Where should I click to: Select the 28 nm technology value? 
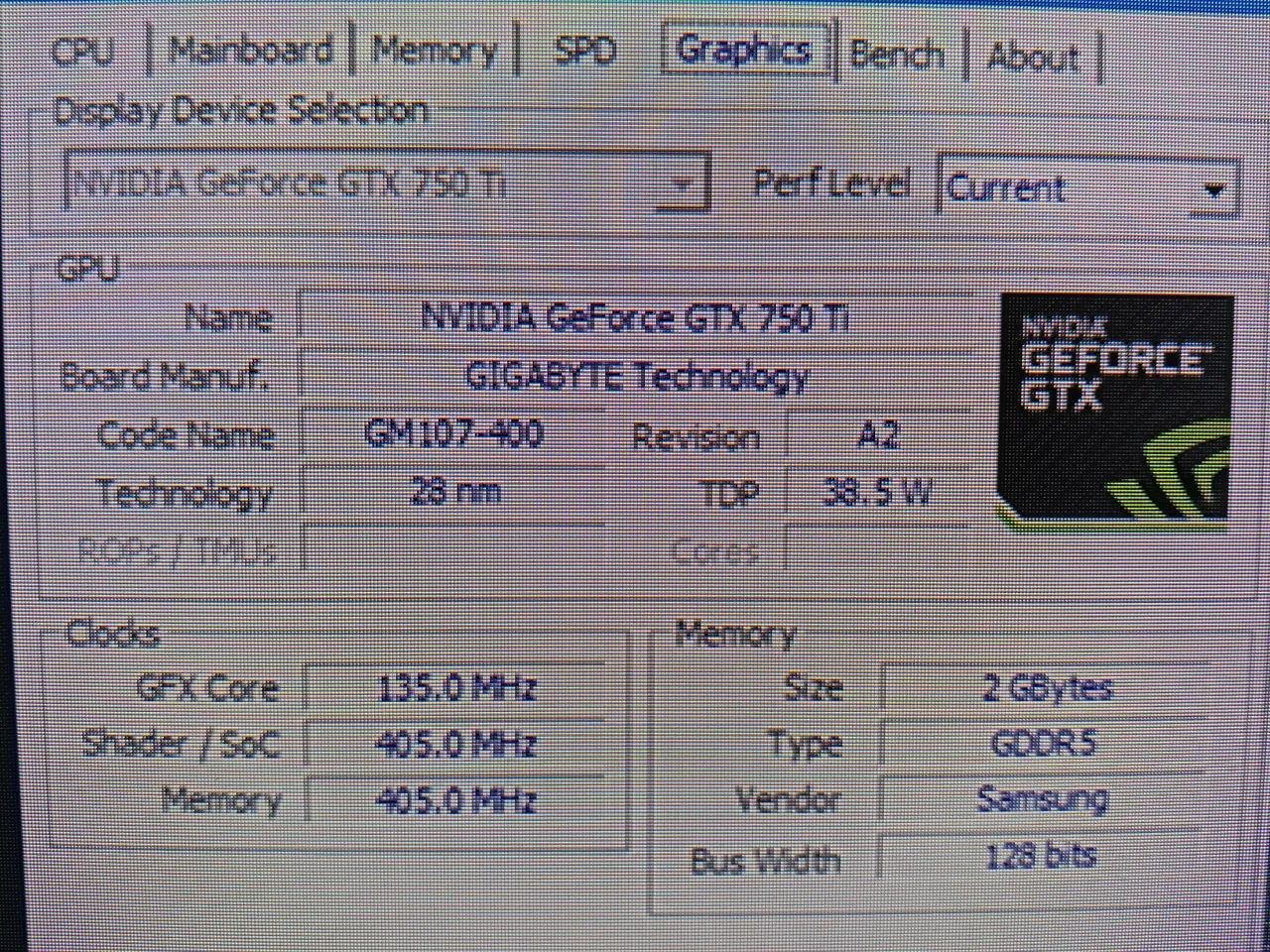(453, 491)
